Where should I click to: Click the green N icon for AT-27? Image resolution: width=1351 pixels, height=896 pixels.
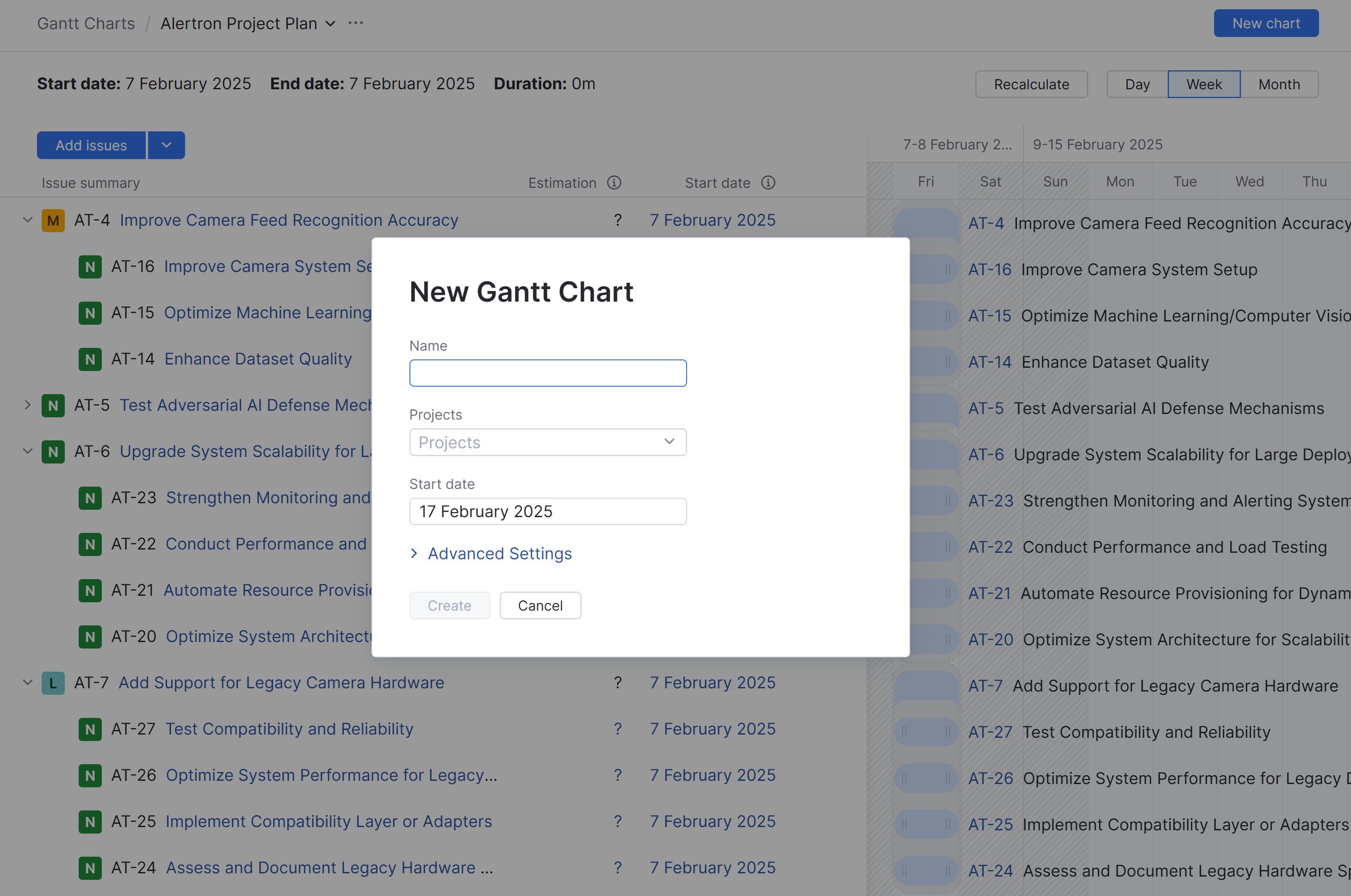pos(90,729)
